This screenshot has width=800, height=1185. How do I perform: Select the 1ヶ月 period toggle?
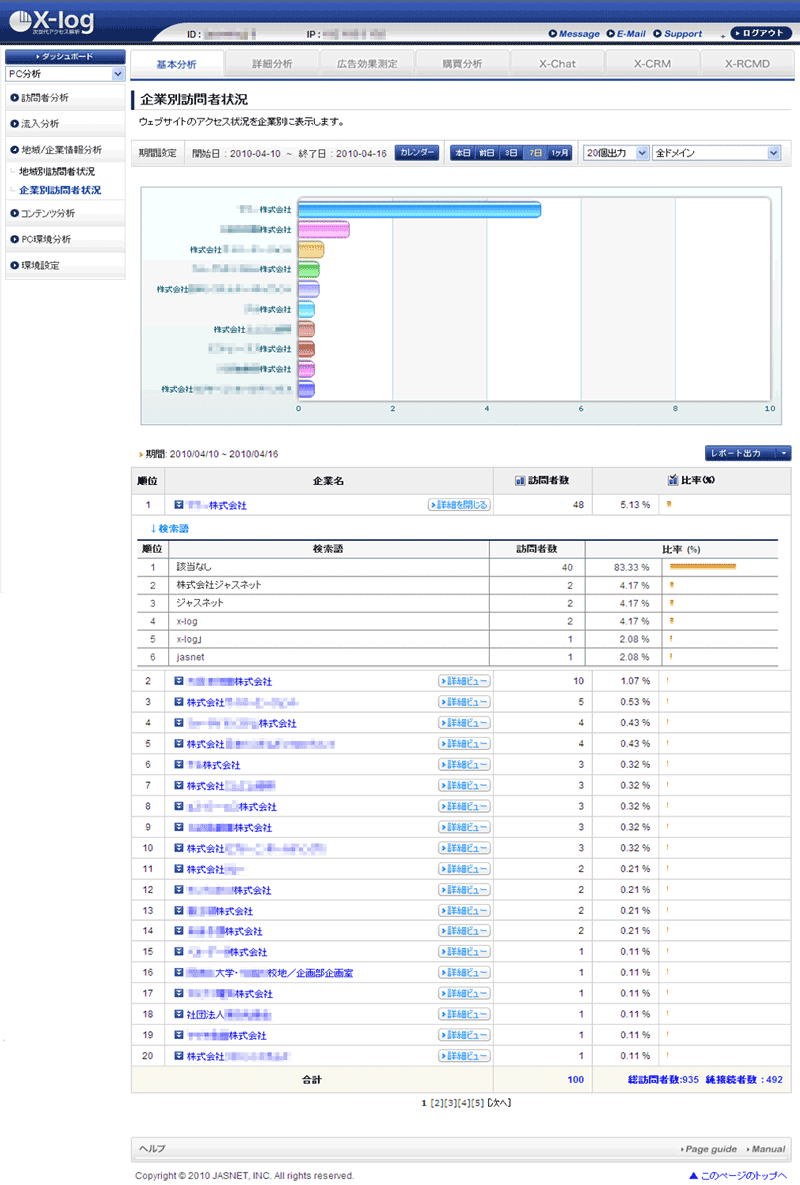pos(560,153)
